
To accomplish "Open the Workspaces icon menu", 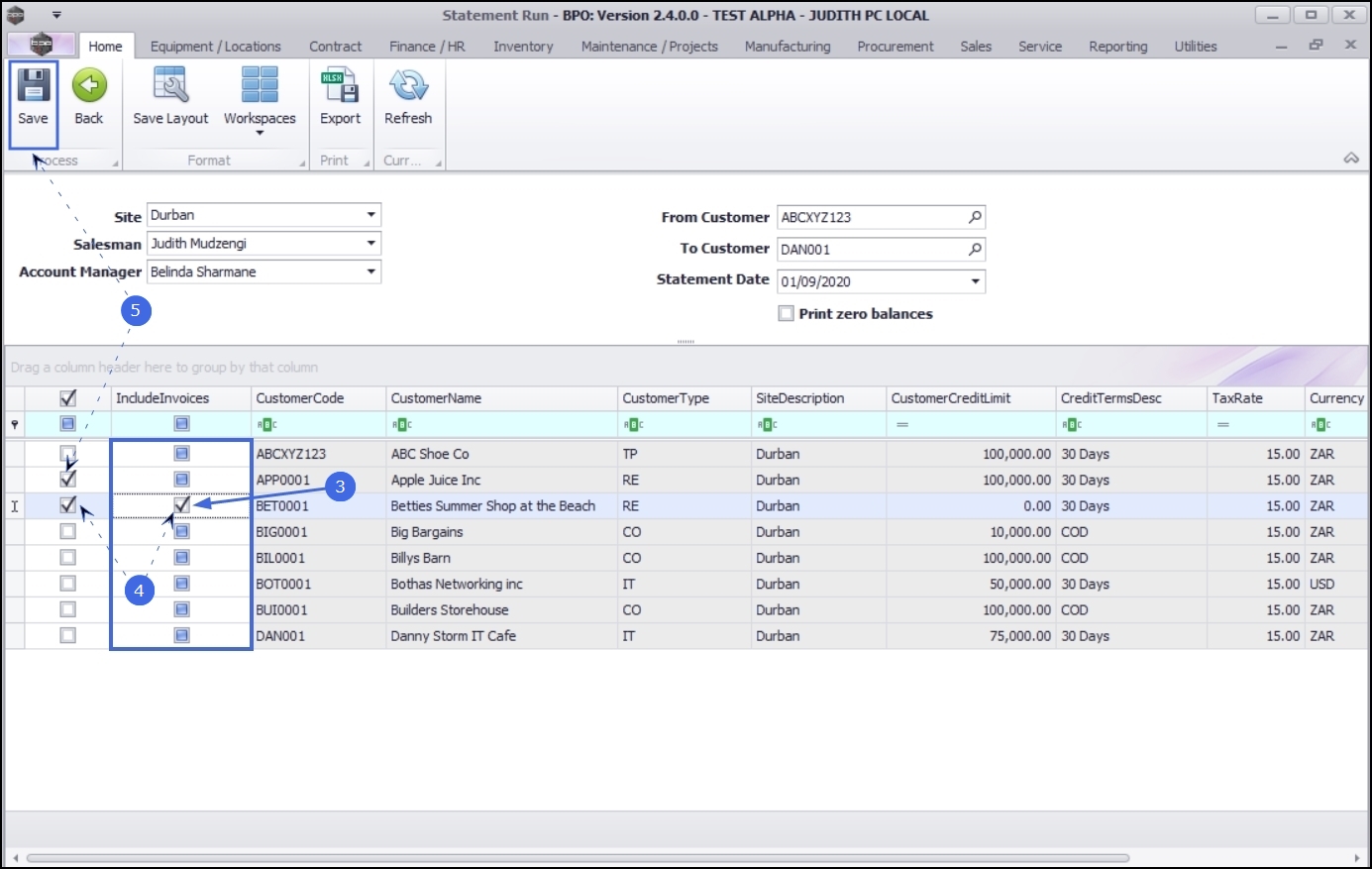I will click(x=260, y=87).
